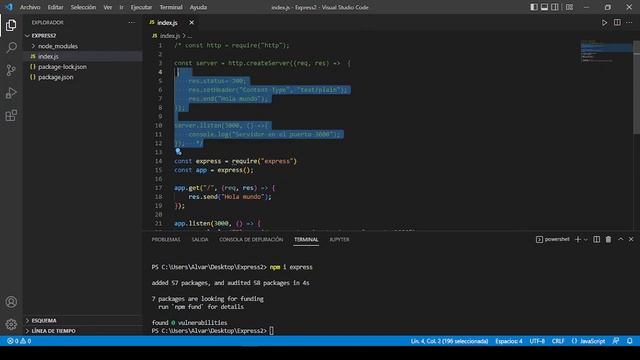Open the Archivo menu
Viewport: 640px width, 360px height.
30,7
